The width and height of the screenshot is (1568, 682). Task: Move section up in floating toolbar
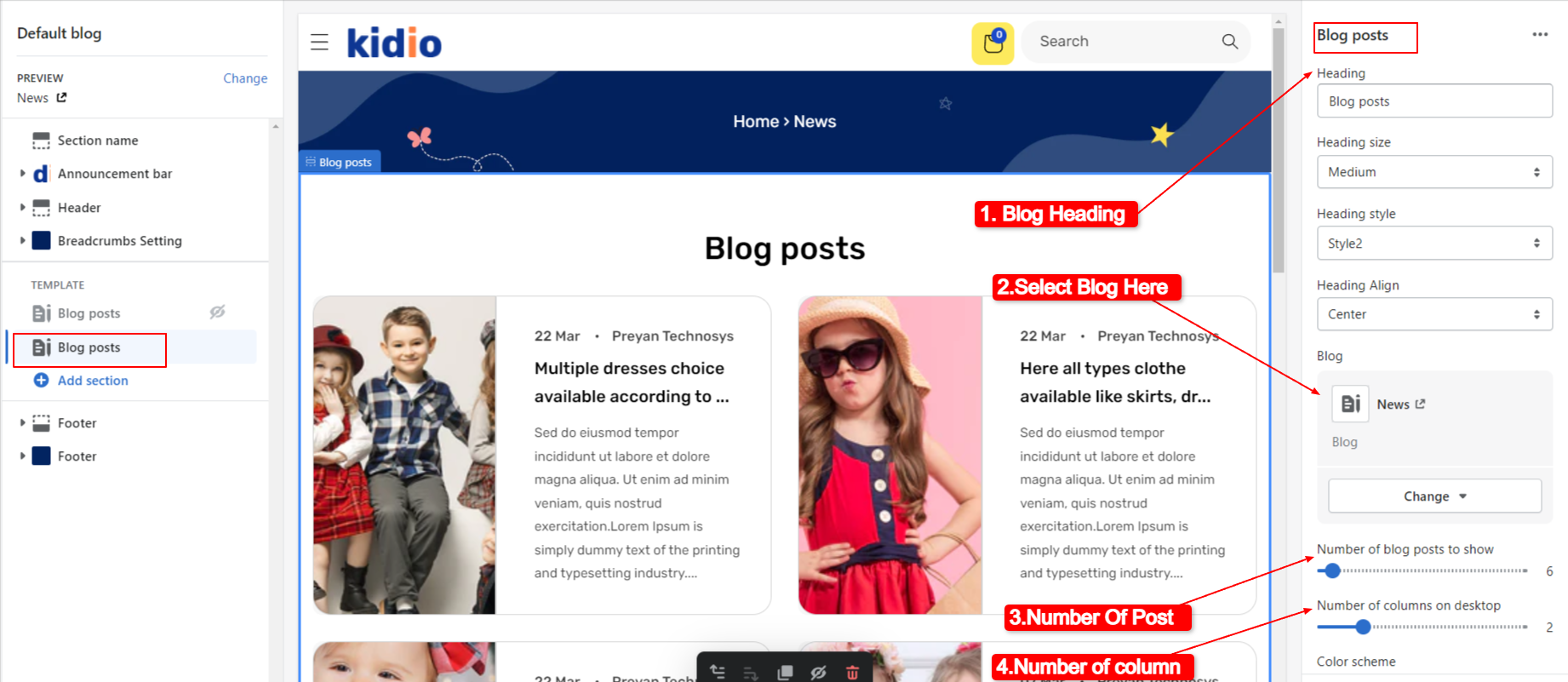718,672
